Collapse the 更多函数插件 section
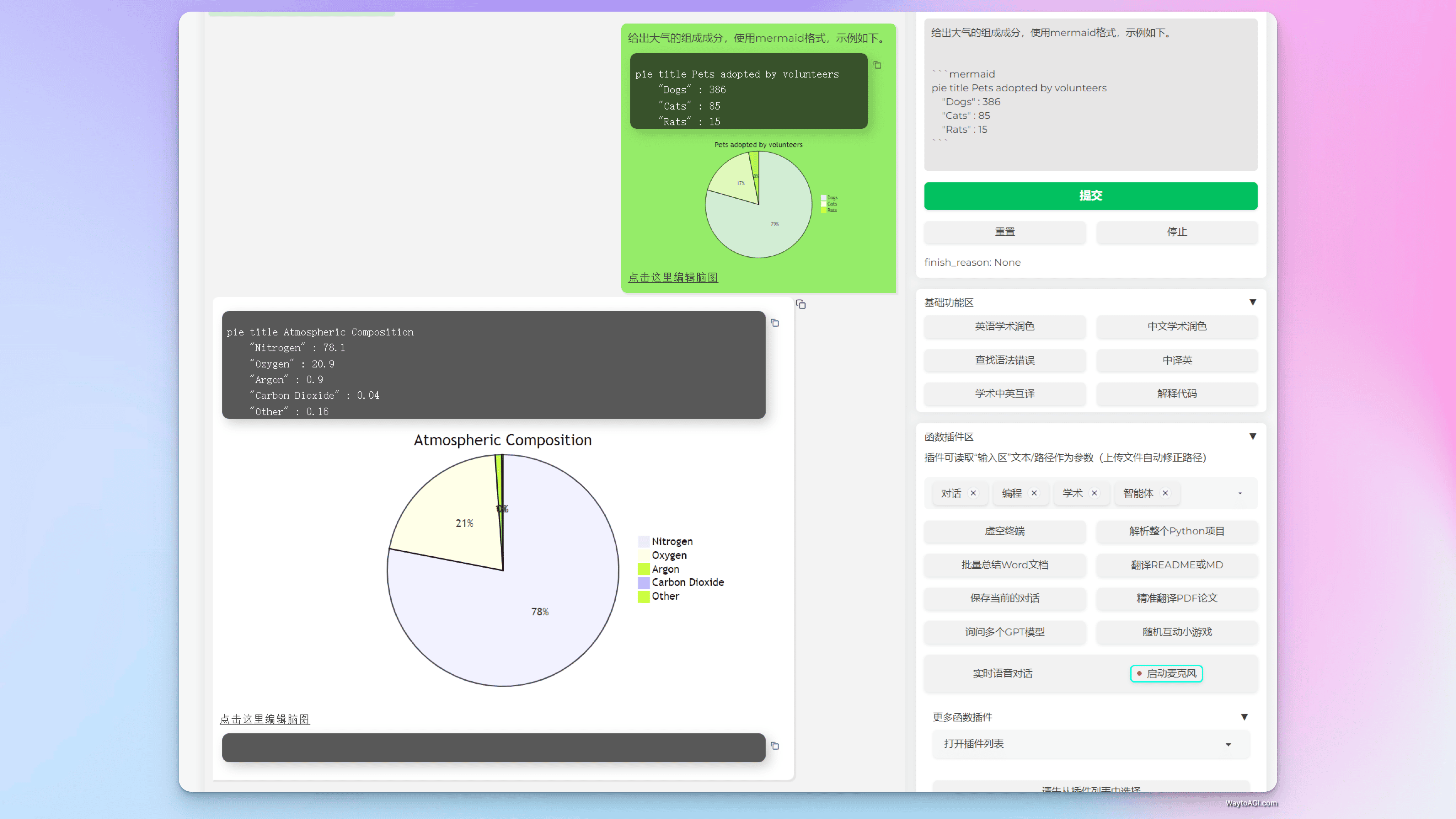The image size is (1456, 819). (1244, 717)
